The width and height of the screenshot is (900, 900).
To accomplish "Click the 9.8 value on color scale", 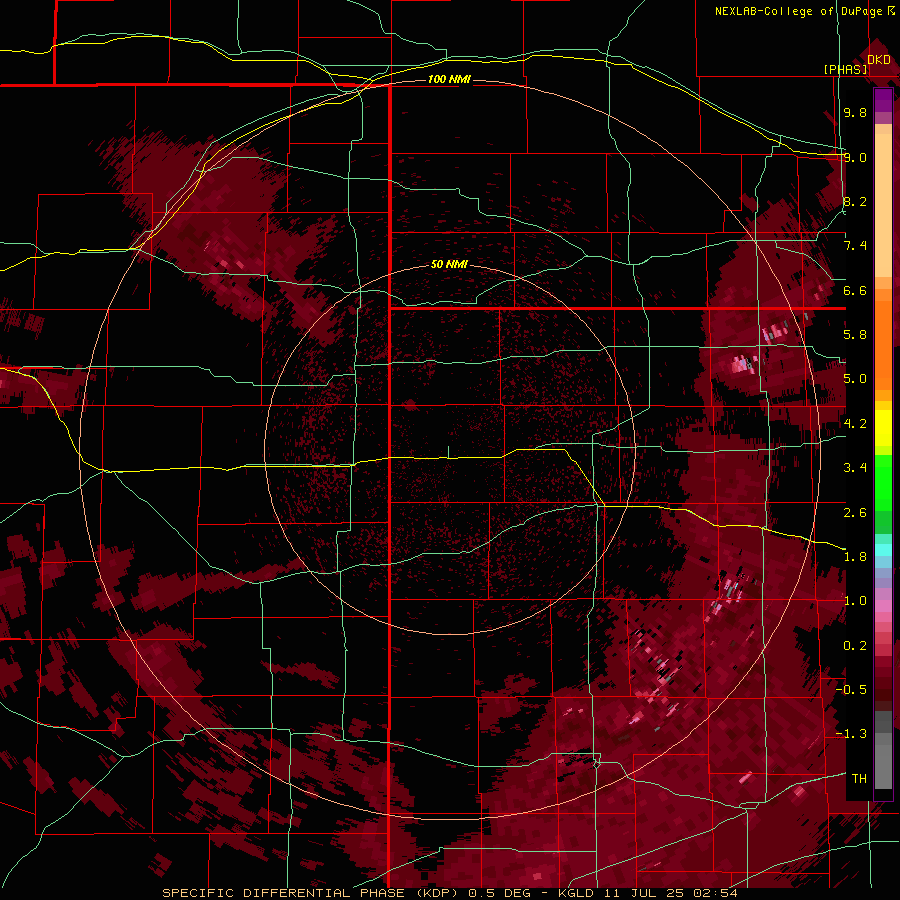I will click(855, 112).
